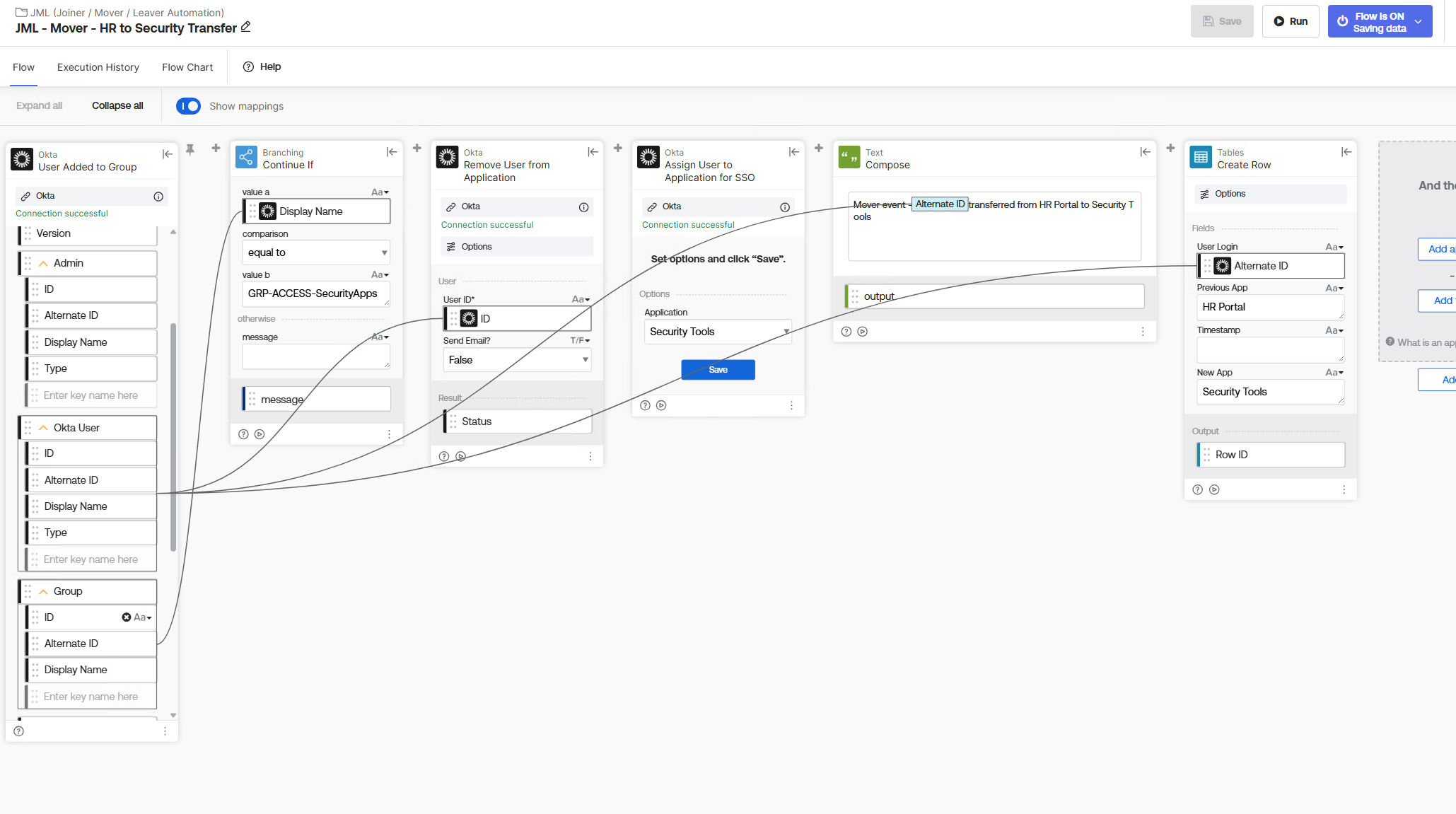Add a card after the Continue If card
The height and width of the screenshot is (814, 1456).
[417, 148]
